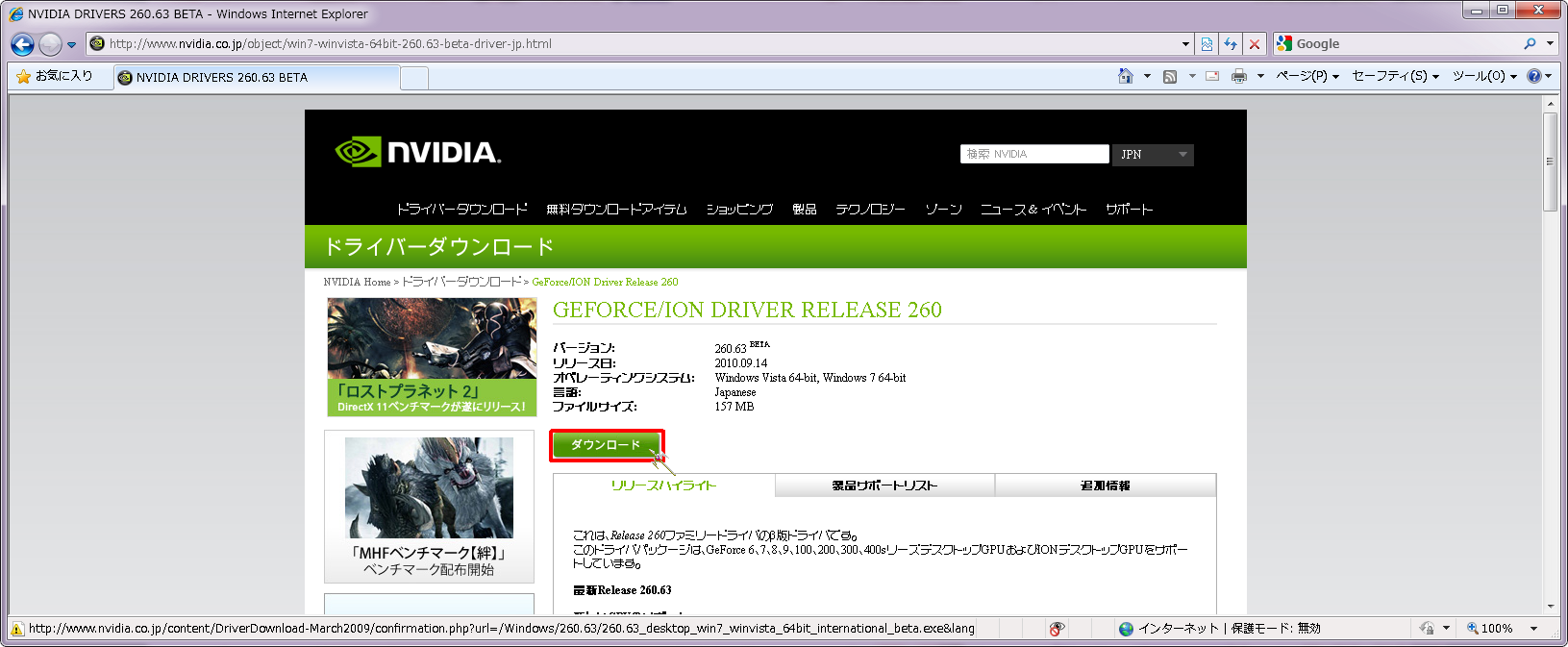Expand the Print options dropdown arrow

point(1260,76)
